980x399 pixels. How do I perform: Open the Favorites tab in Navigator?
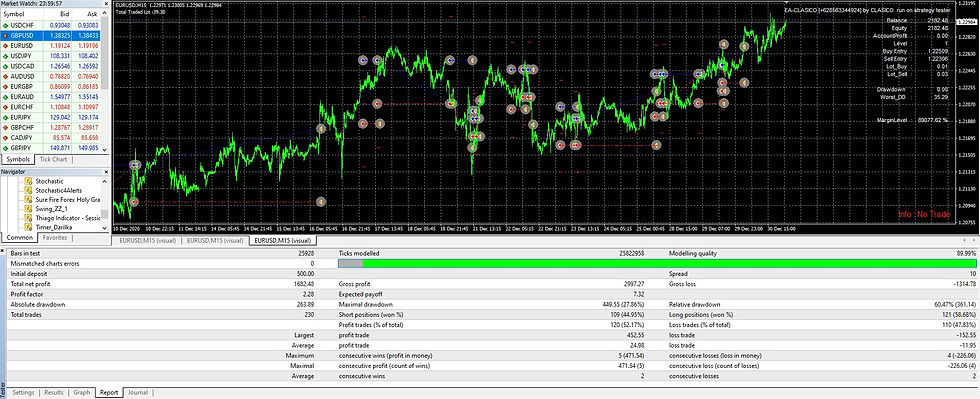coord(55,238)
